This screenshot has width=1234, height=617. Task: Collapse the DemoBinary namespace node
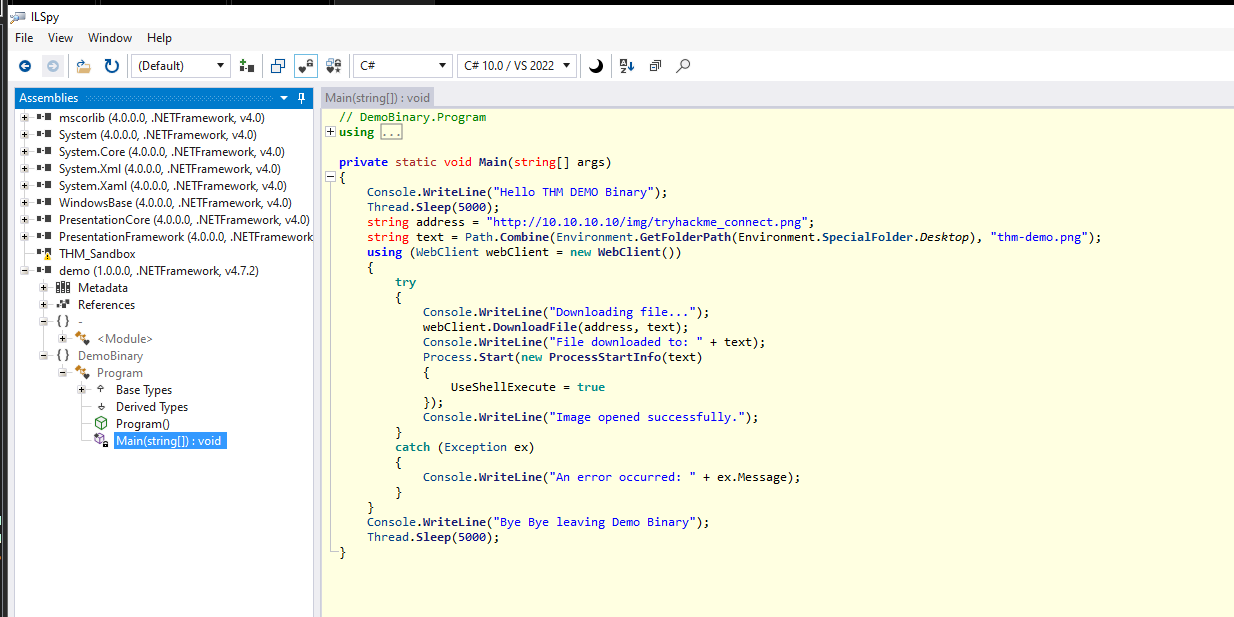44,356
